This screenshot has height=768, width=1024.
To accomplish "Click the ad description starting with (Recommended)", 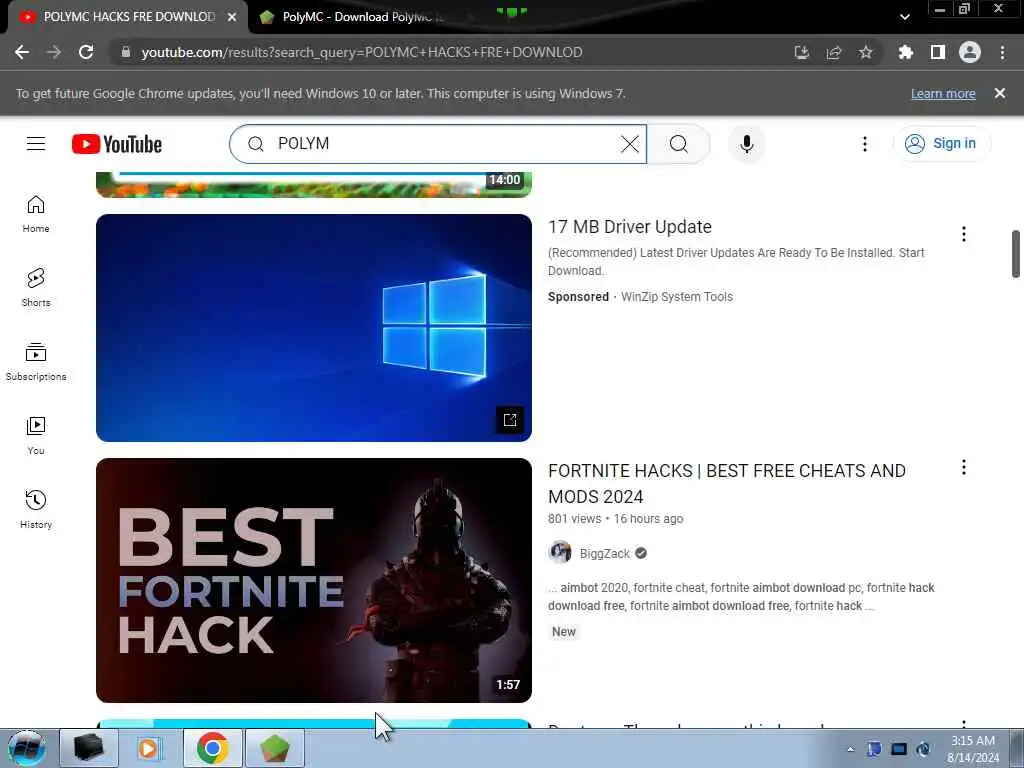I will coord(736,261).
